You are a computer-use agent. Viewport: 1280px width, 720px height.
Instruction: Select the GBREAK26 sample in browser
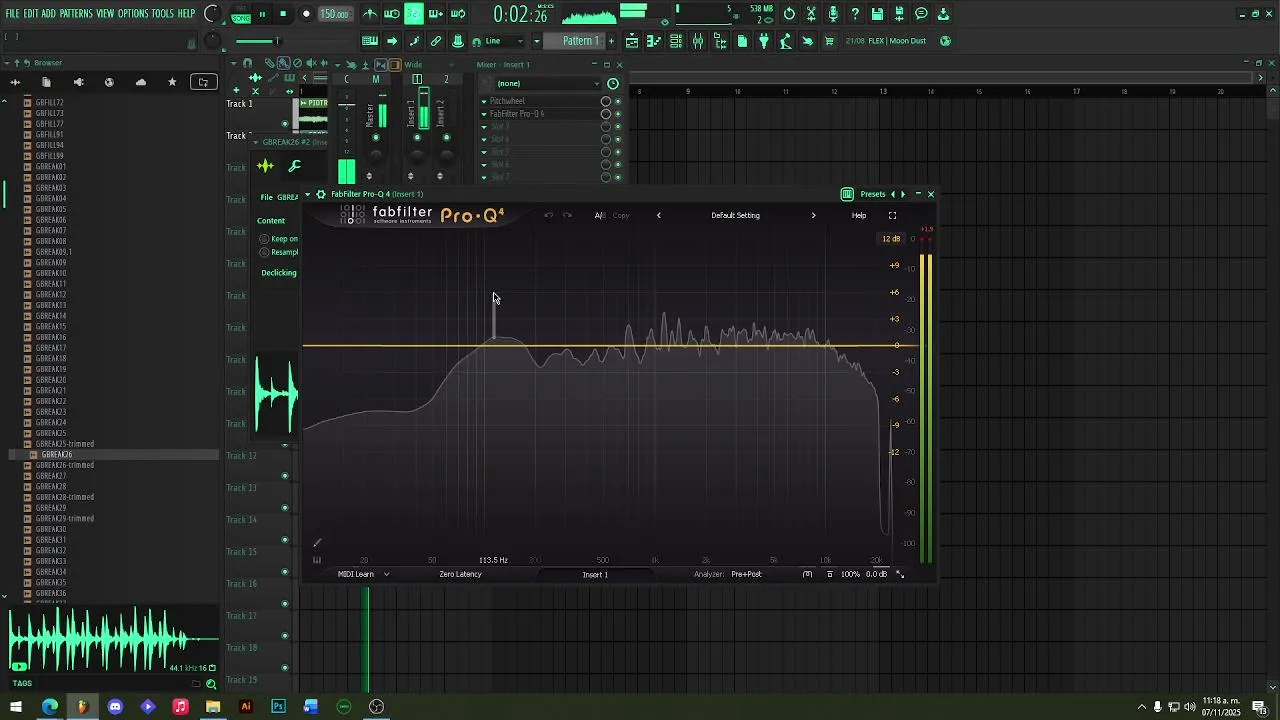(57, 455)
